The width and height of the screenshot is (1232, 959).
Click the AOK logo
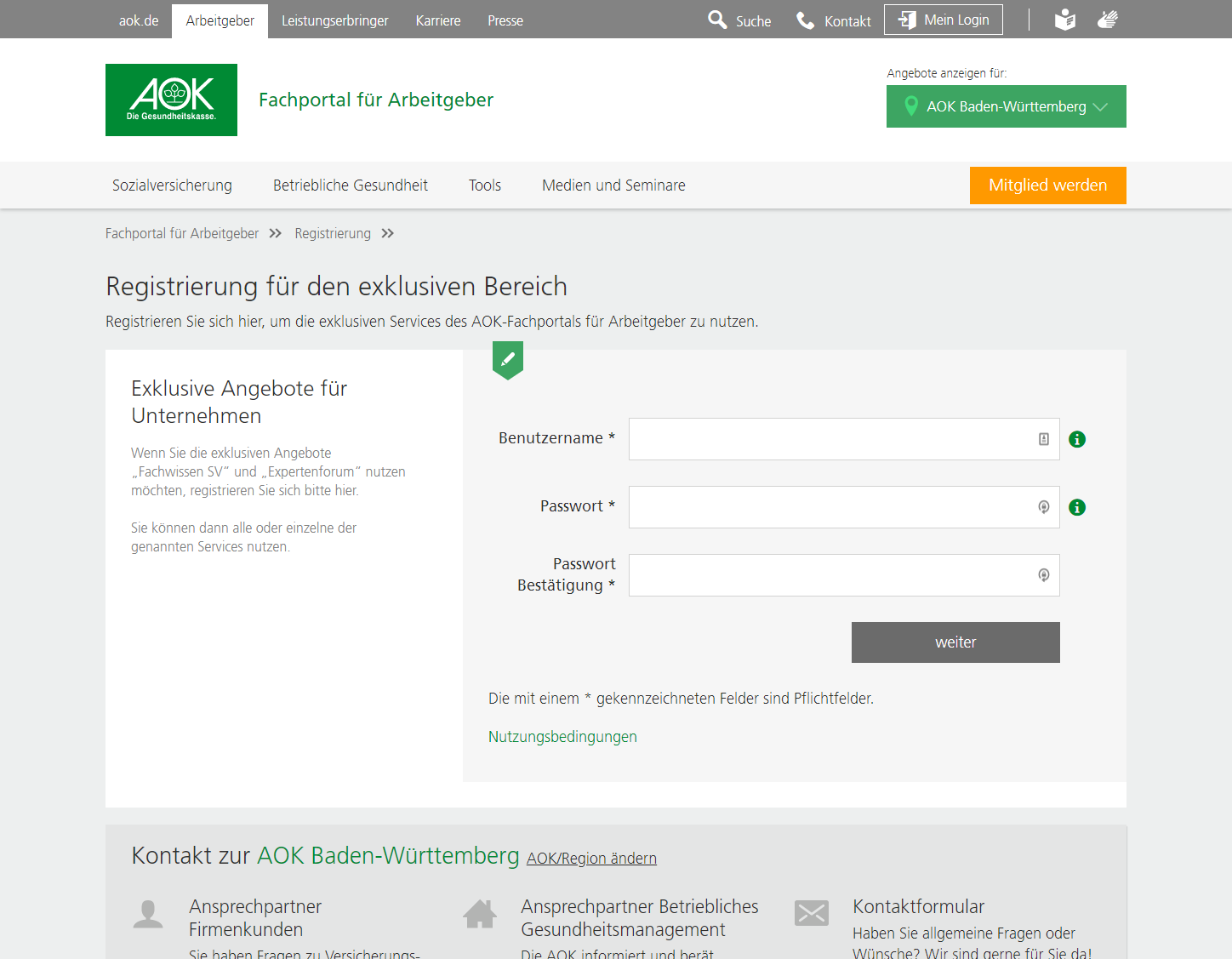coord(171,100)
